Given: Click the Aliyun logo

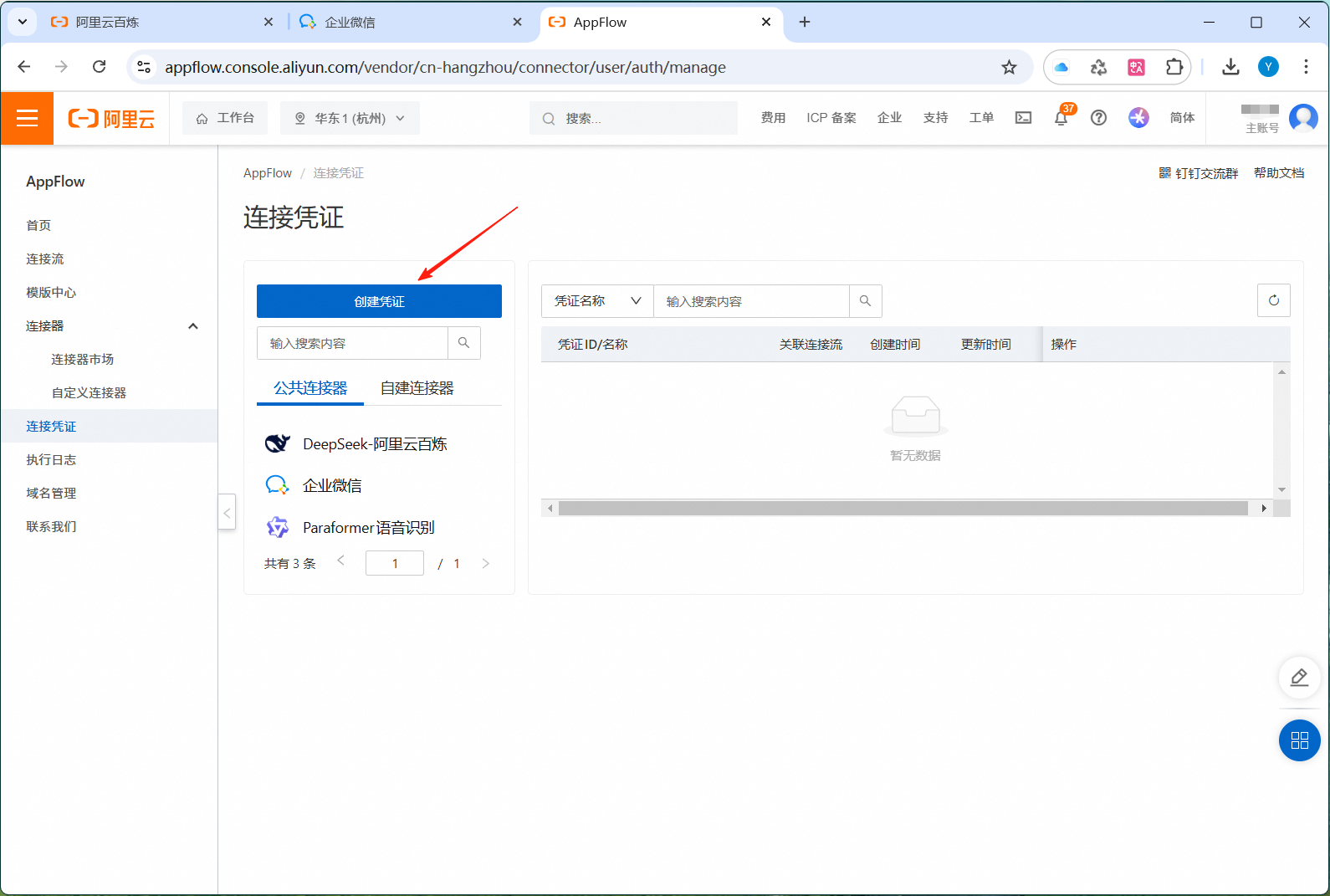Looking at the screenshot, I should click(x=111, y=119).
